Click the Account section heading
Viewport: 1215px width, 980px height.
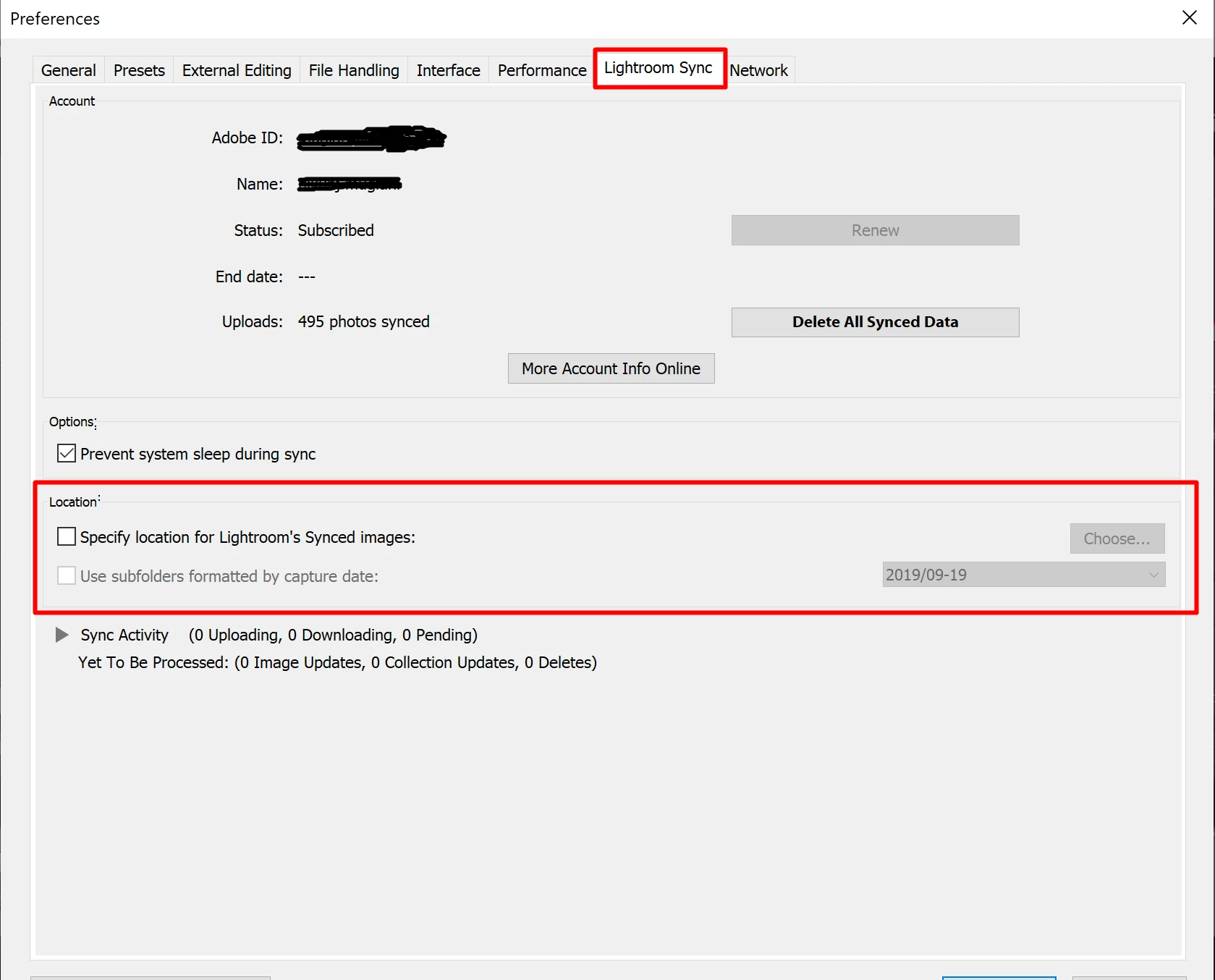72,101
